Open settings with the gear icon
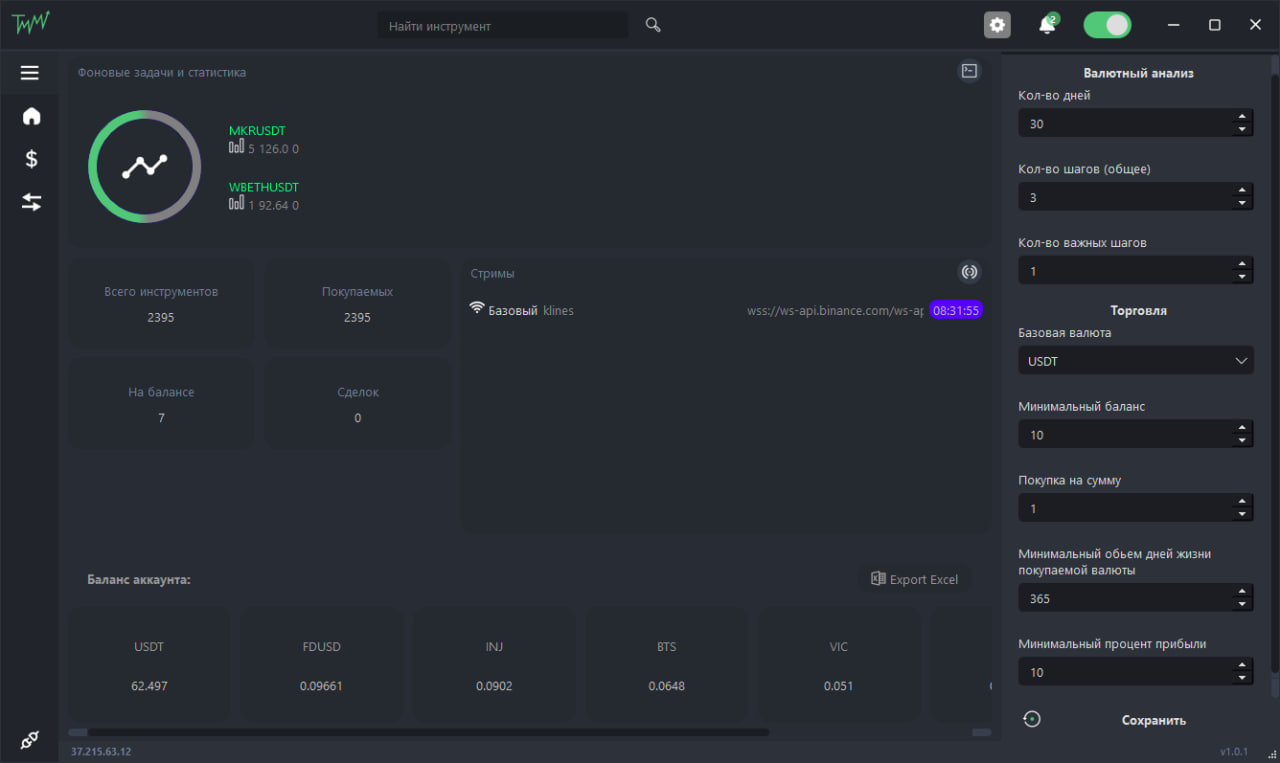This screenshot has width=1280, height=763. [x=997, y=25]
